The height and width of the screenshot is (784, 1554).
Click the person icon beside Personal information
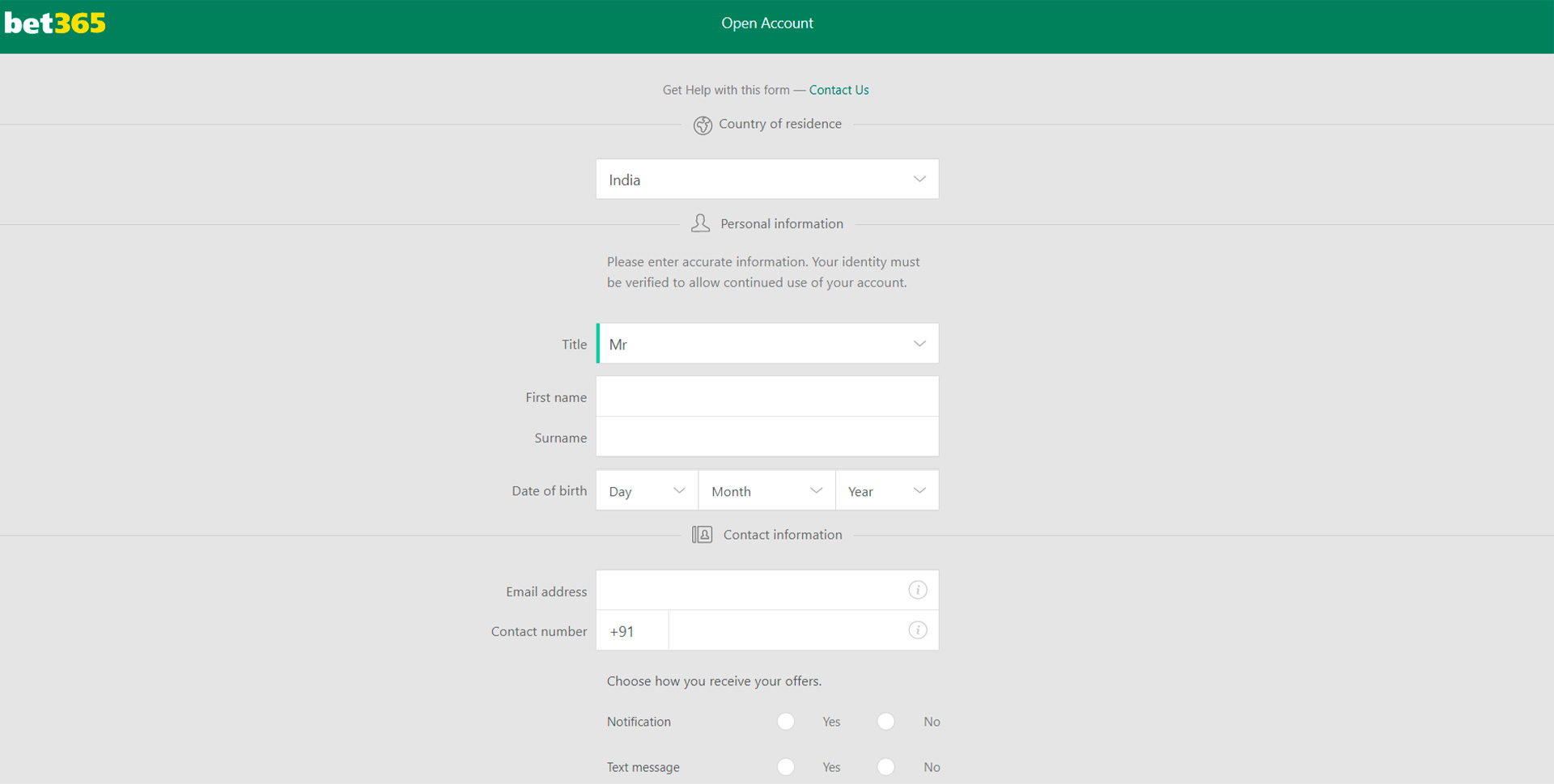tap(700, 222)
